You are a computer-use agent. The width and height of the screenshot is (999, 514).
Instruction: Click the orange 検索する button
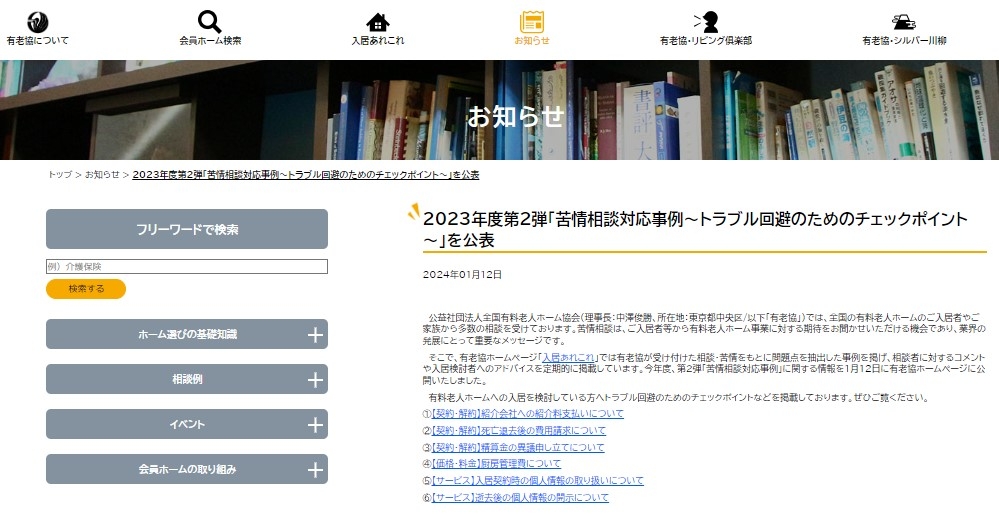(86, 289)
